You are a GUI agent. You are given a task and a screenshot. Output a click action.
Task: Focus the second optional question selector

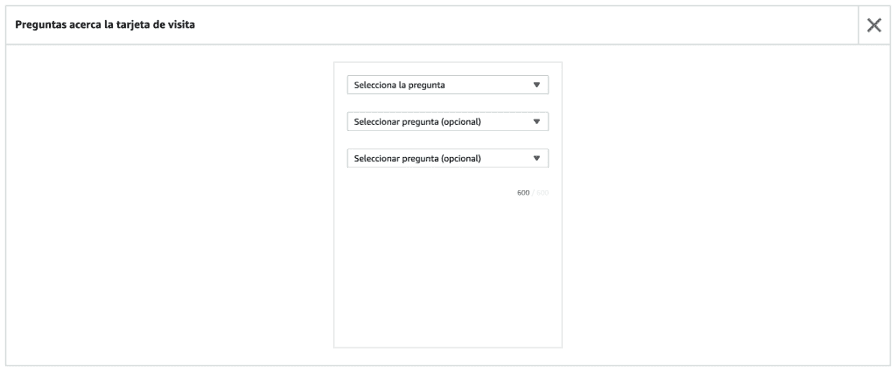448,158
